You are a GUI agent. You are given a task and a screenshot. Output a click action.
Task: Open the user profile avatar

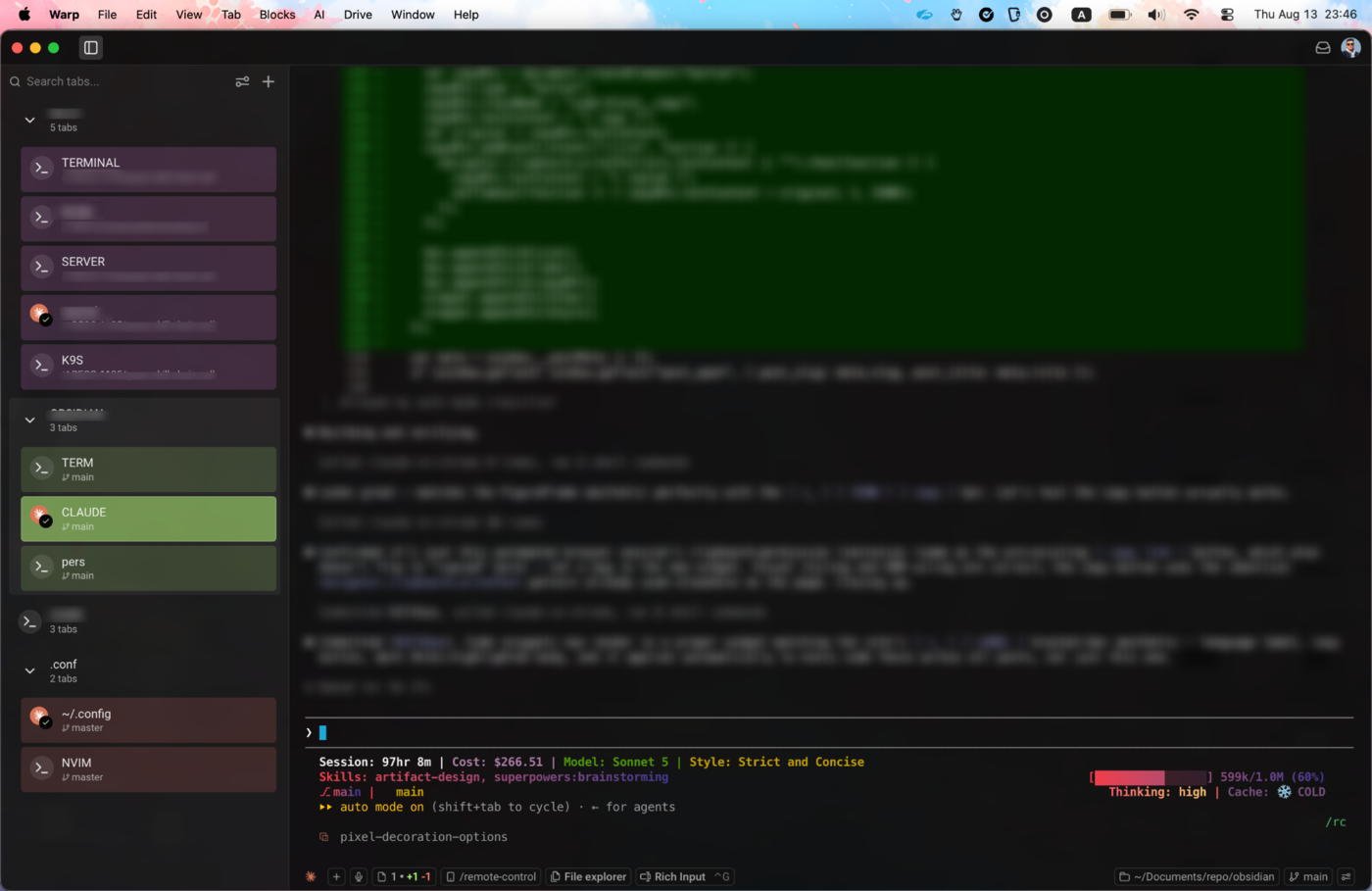coord(1350,47)
